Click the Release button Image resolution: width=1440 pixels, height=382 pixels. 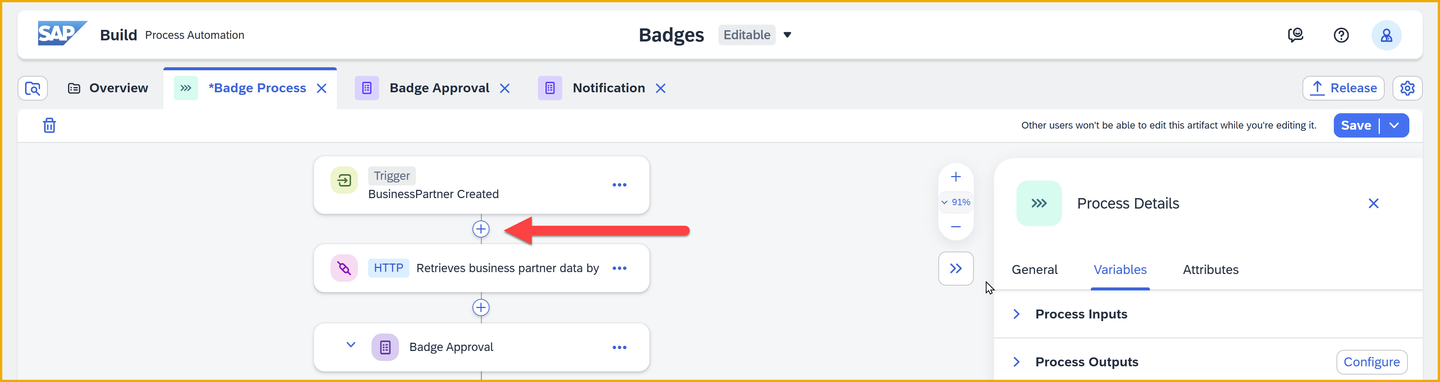tap(1343, 88)
